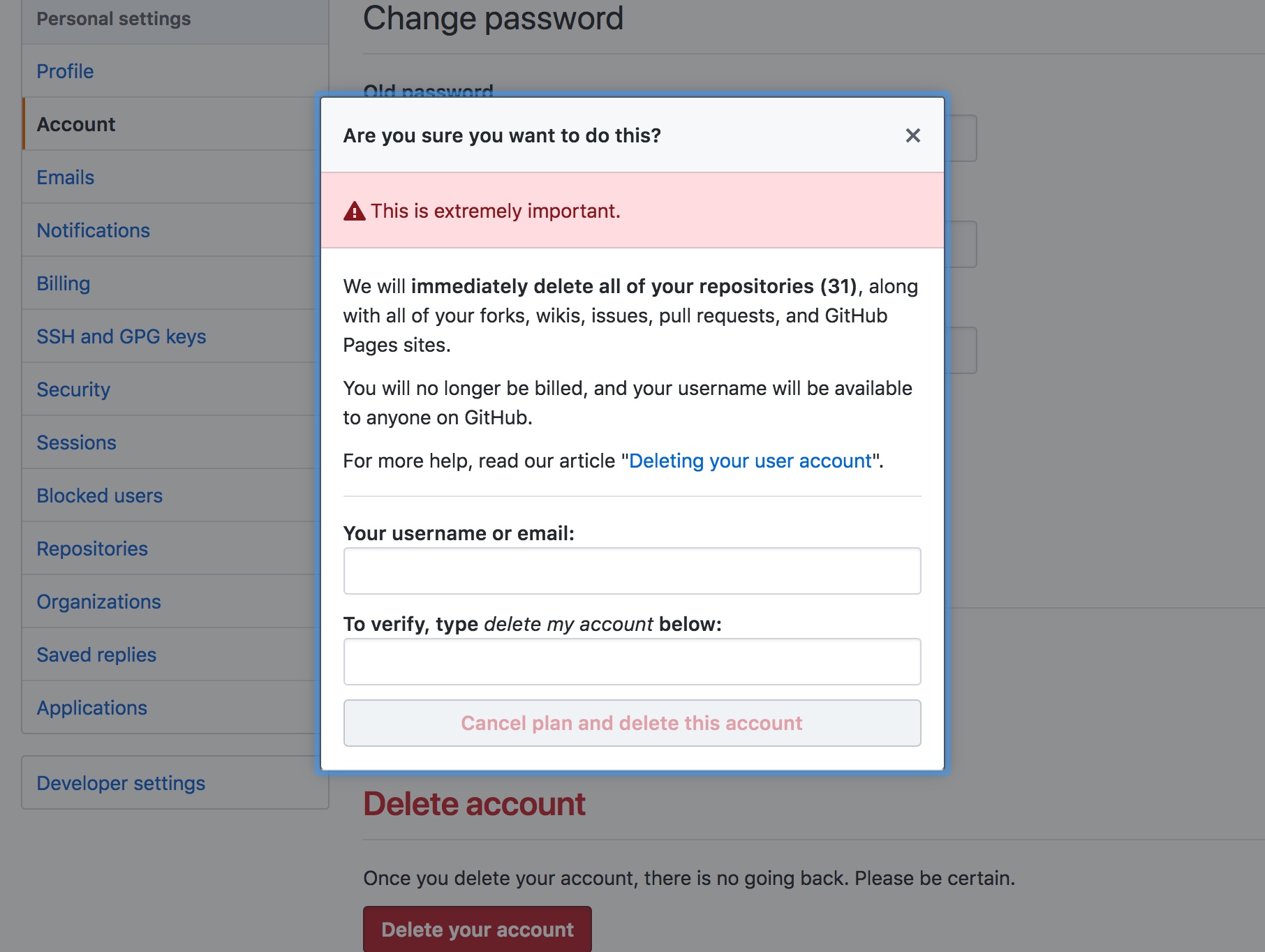1265x952 pixels.
Task: Navigate to Billing settings
Action: pos(63,283)
